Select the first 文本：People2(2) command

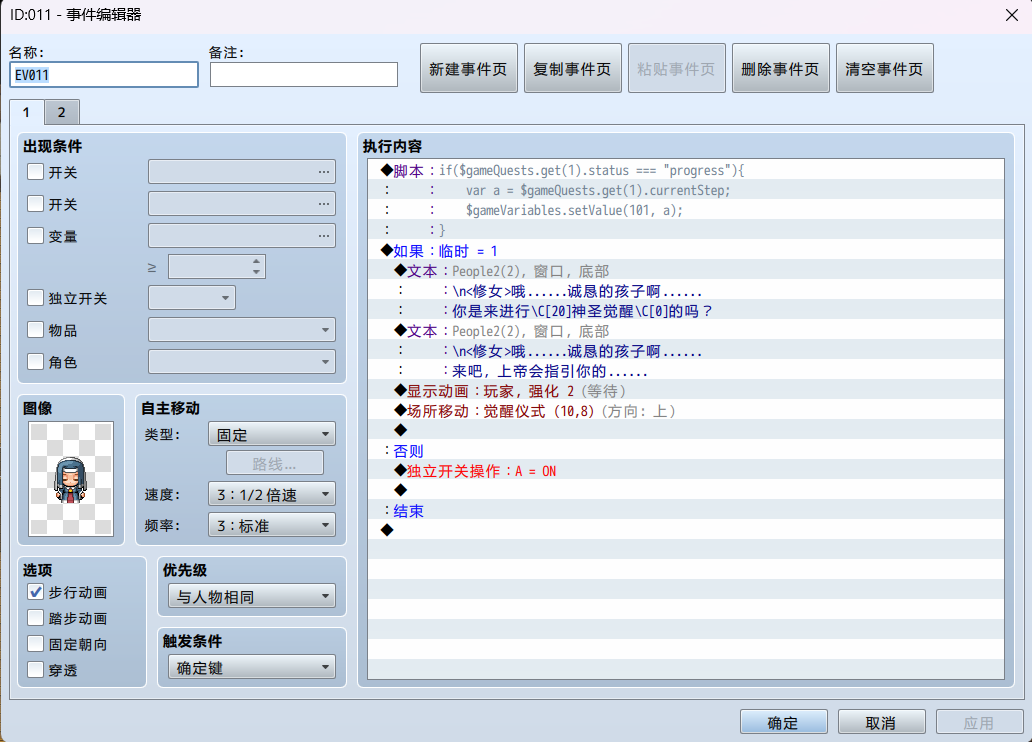[x=686, y=271]
